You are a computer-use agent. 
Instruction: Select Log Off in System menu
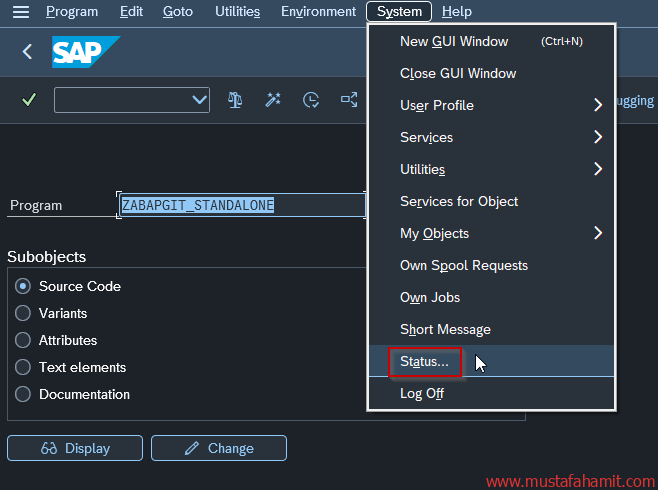click(x=421, y=393)
